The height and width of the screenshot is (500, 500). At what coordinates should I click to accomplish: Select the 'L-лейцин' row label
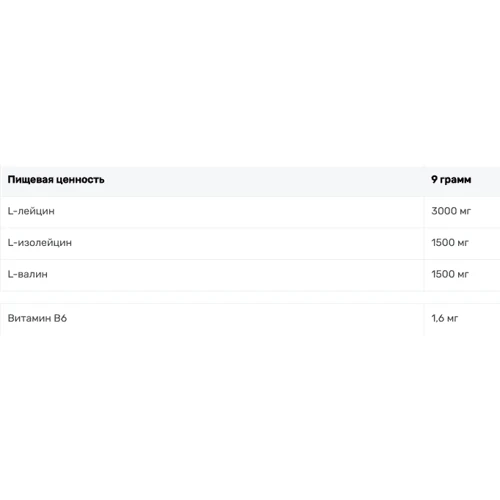[31, 211]
